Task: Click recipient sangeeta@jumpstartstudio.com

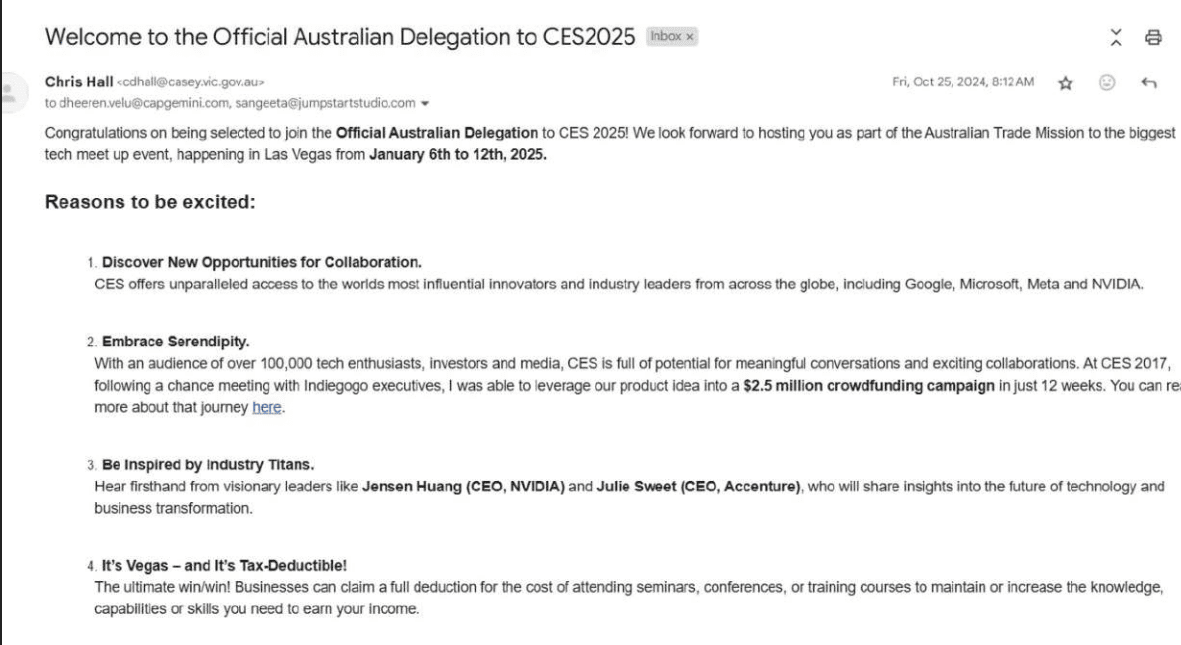Action: pos(325,103)
